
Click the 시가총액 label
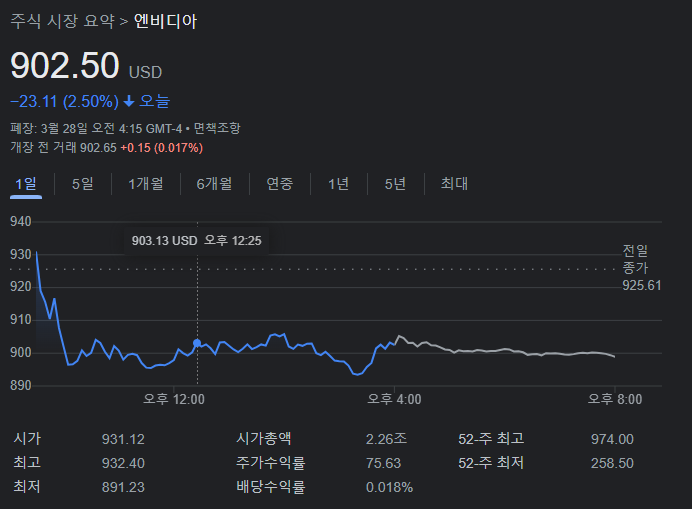(263, 439)
